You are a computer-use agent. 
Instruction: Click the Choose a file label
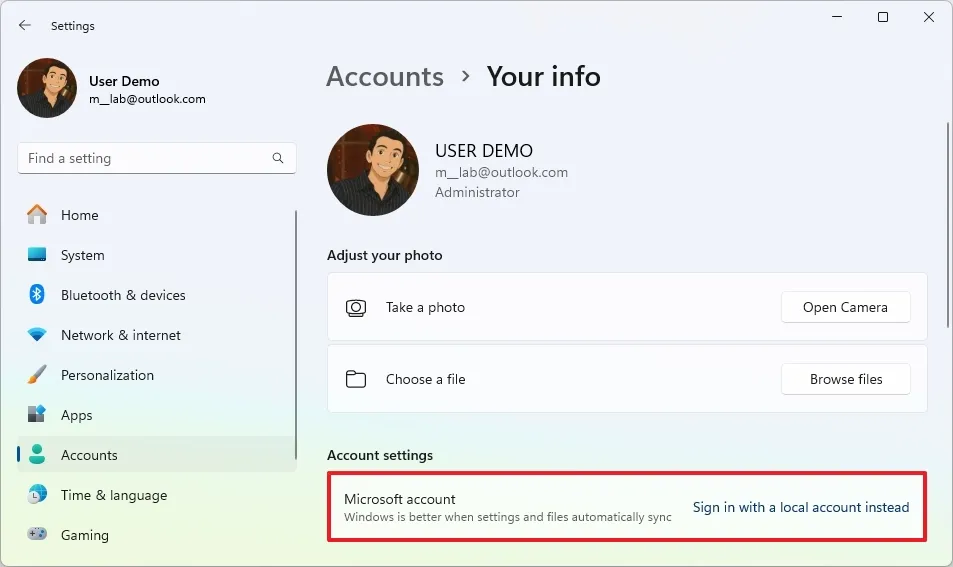[425, 379]
